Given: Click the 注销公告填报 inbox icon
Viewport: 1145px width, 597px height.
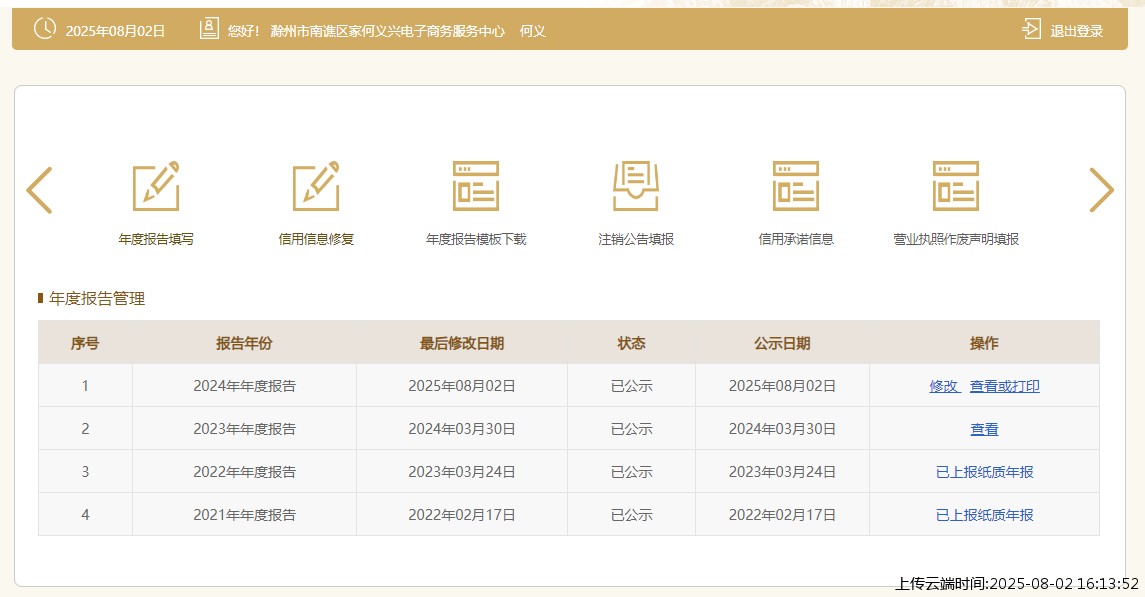Looking at the screenshot, I should click(636, 186).
